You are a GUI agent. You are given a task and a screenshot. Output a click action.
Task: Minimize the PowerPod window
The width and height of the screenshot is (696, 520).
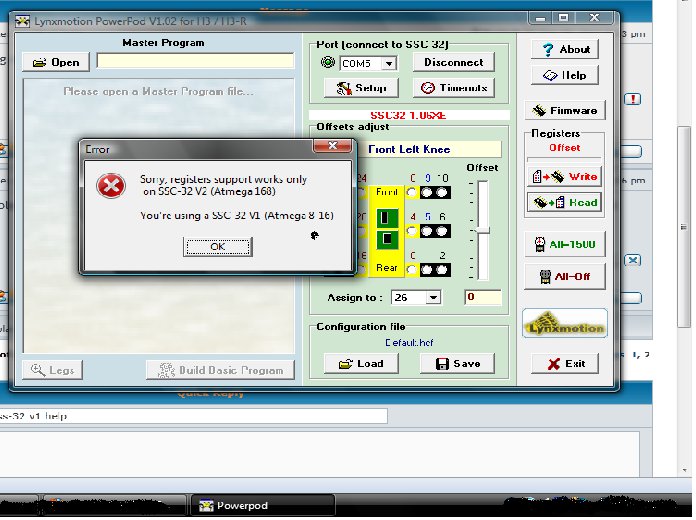tap(540, 18)
